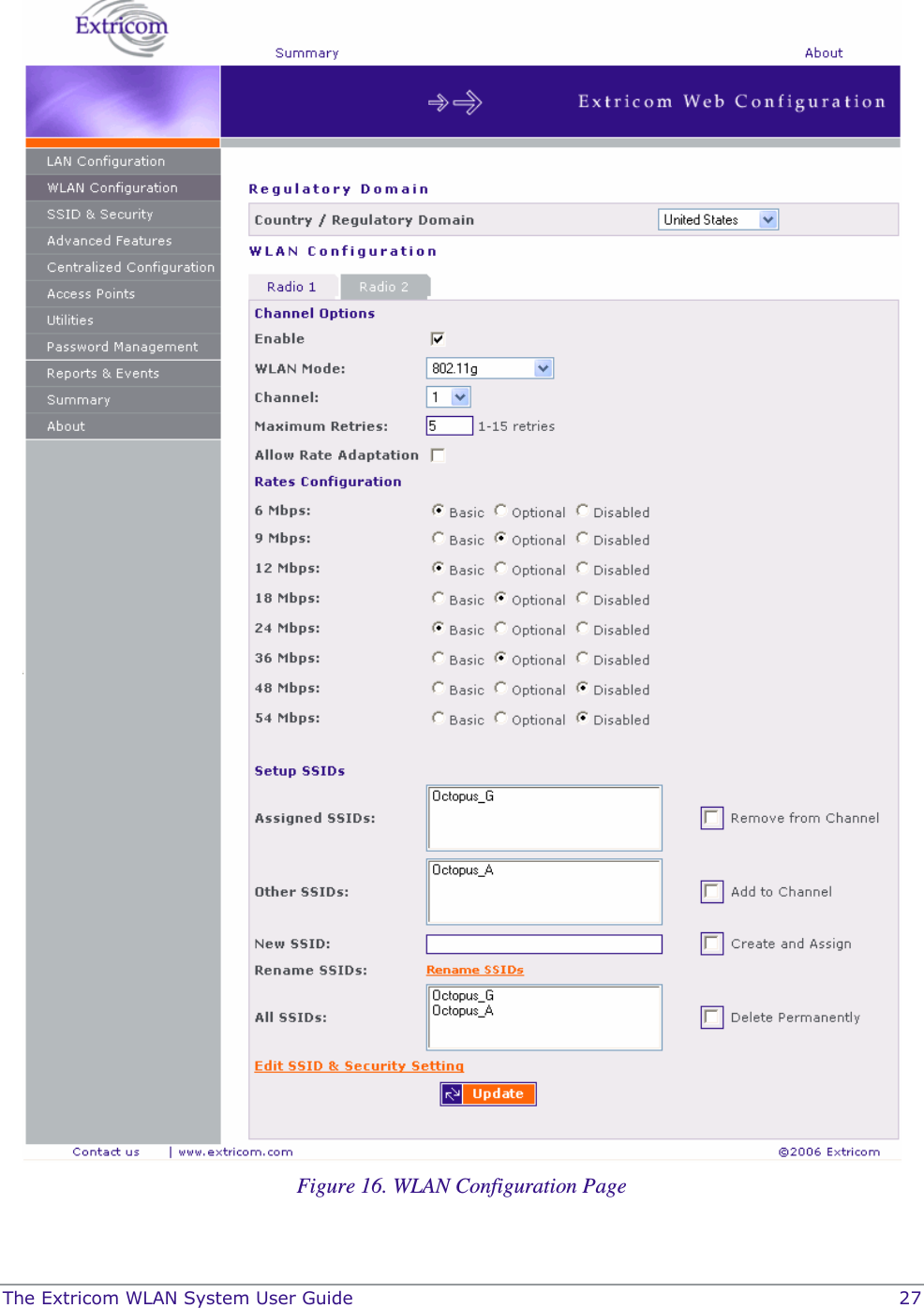The width and height of the screenshot is (924, 1308).
Task: Switch to the Radio 2 tab
Action: click(384, 287)
